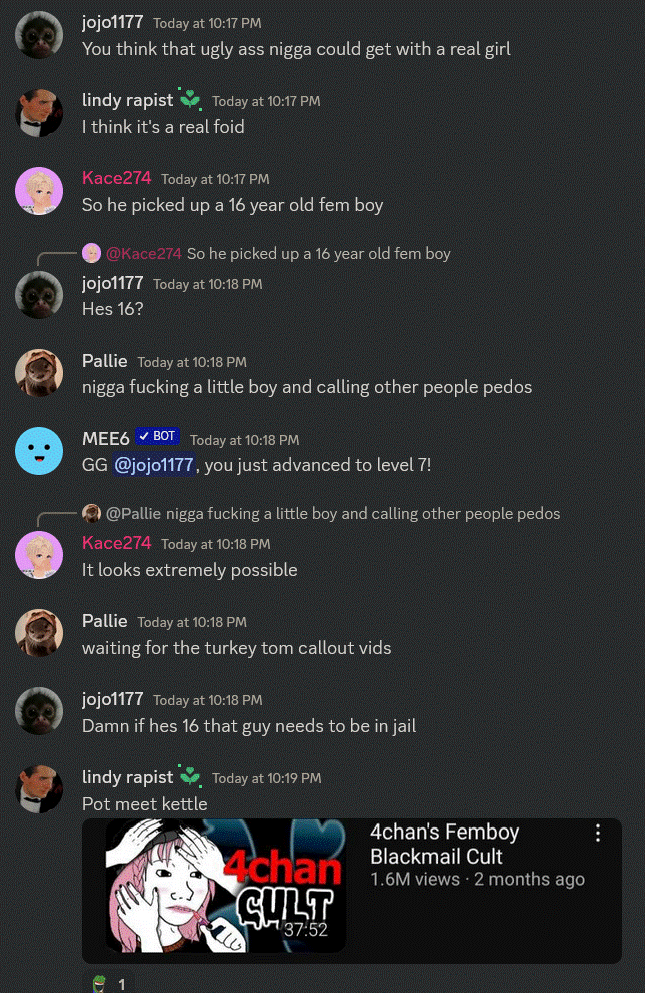Click the MEE6 username
Viewport: 645px width, 993px height.
(106, 438)
